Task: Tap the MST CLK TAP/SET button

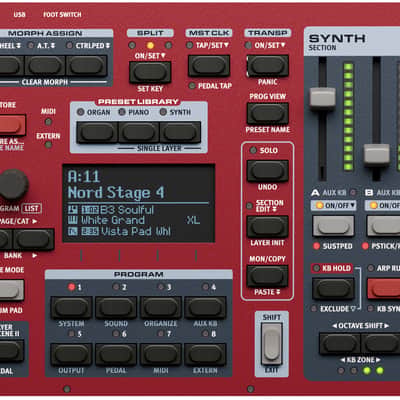Action: pyautogui.click(x=209, y=65)
